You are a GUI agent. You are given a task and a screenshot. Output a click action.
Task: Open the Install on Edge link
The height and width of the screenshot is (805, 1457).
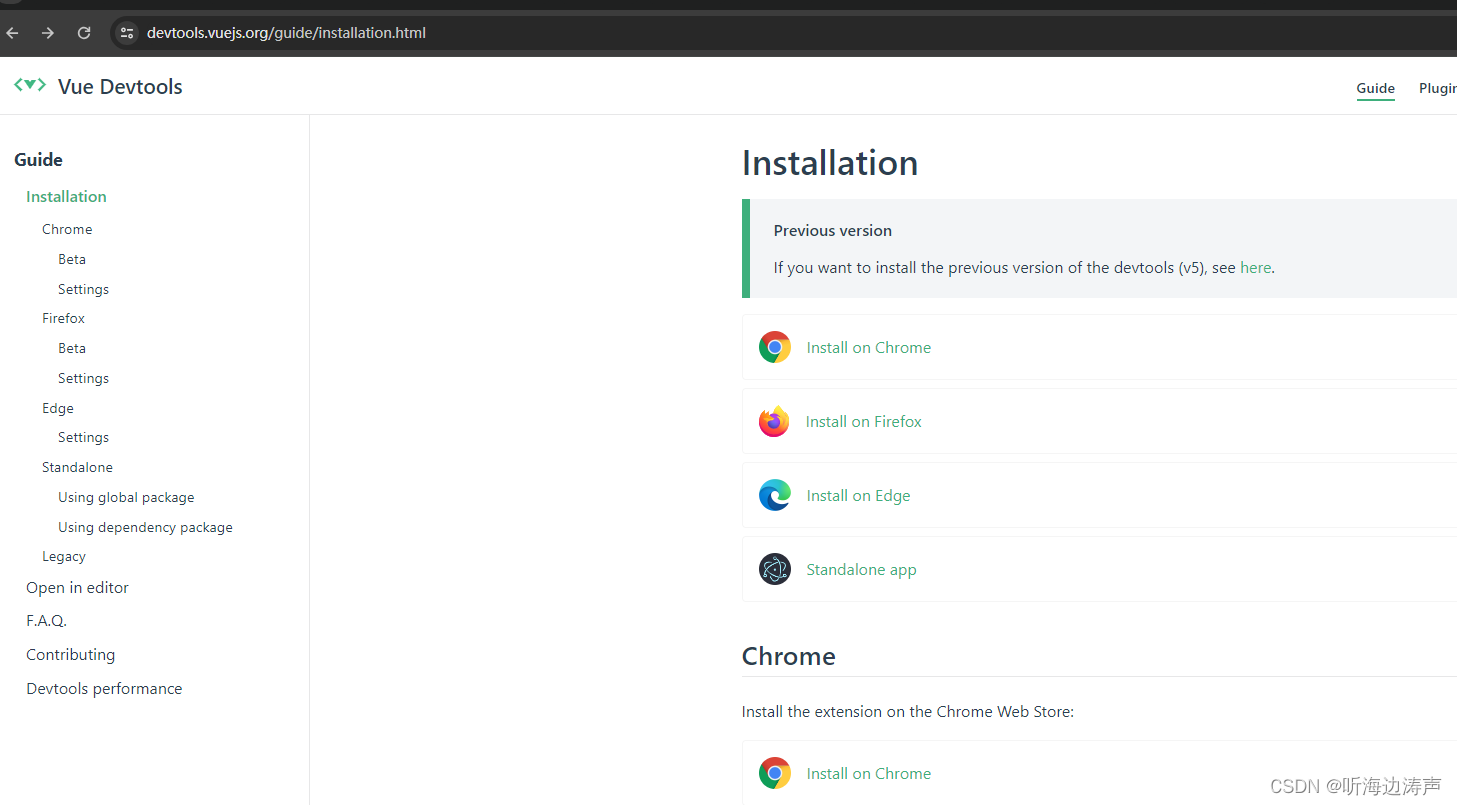click(859, 495)
